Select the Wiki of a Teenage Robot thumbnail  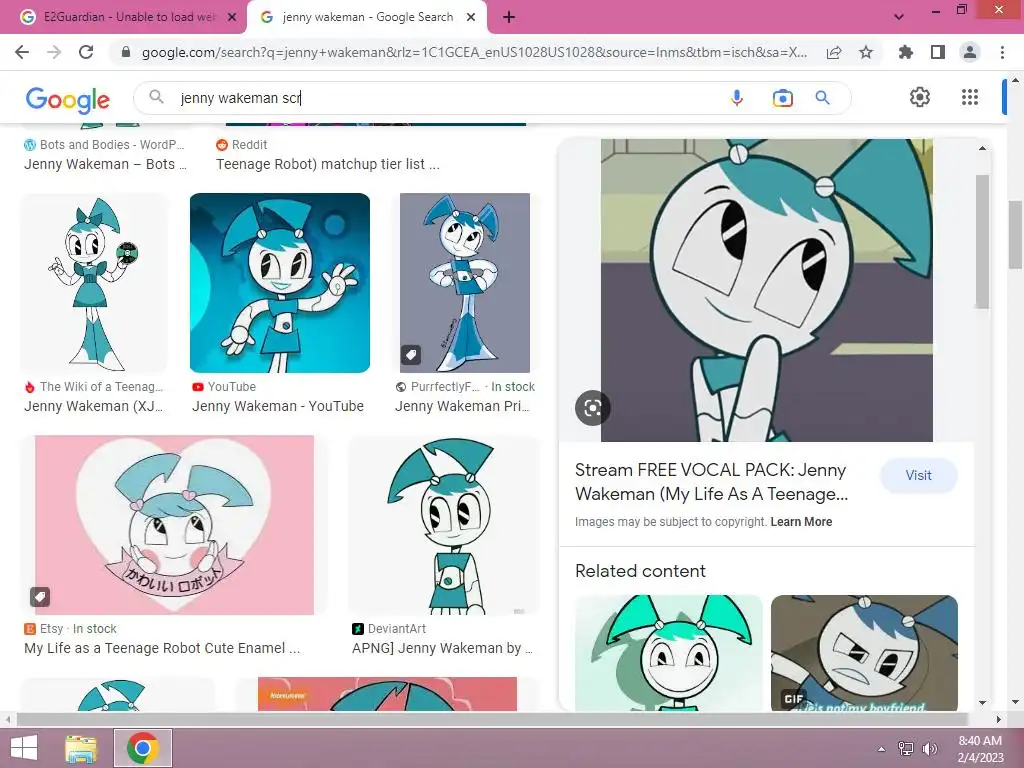point(93,283)
